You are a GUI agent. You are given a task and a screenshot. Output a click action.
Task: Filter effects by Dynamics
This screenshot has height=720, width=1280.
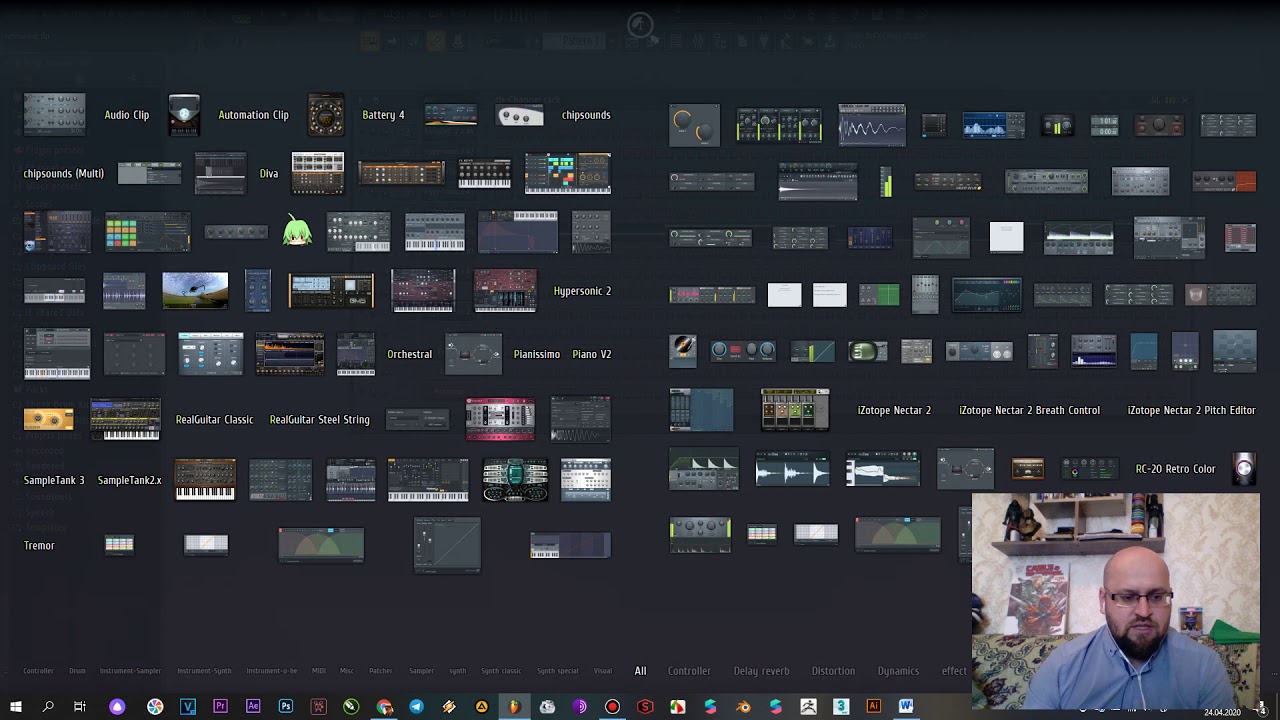pos(898,671)
